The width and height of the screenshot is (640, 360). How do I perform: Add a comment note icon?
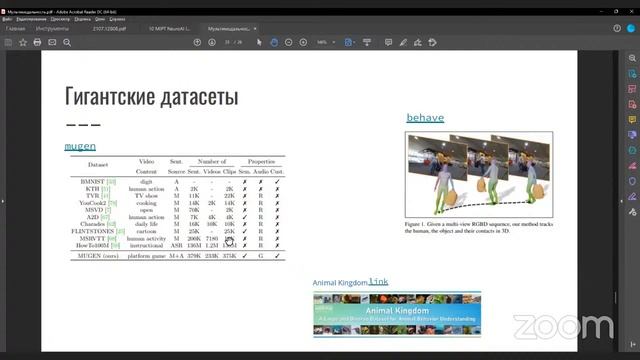click(x=388, y=42)
